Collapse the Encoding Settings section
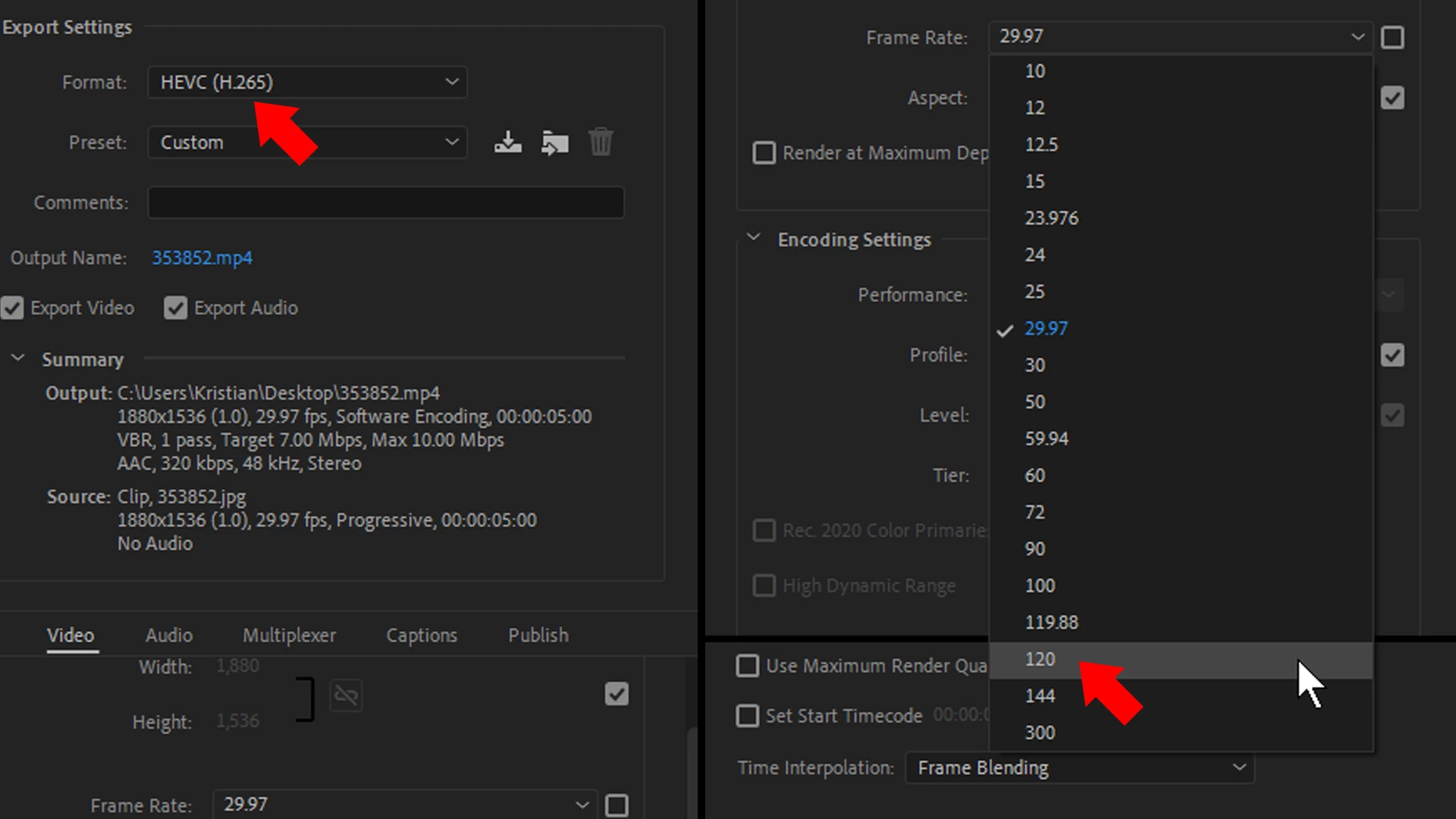 (753, 238)
